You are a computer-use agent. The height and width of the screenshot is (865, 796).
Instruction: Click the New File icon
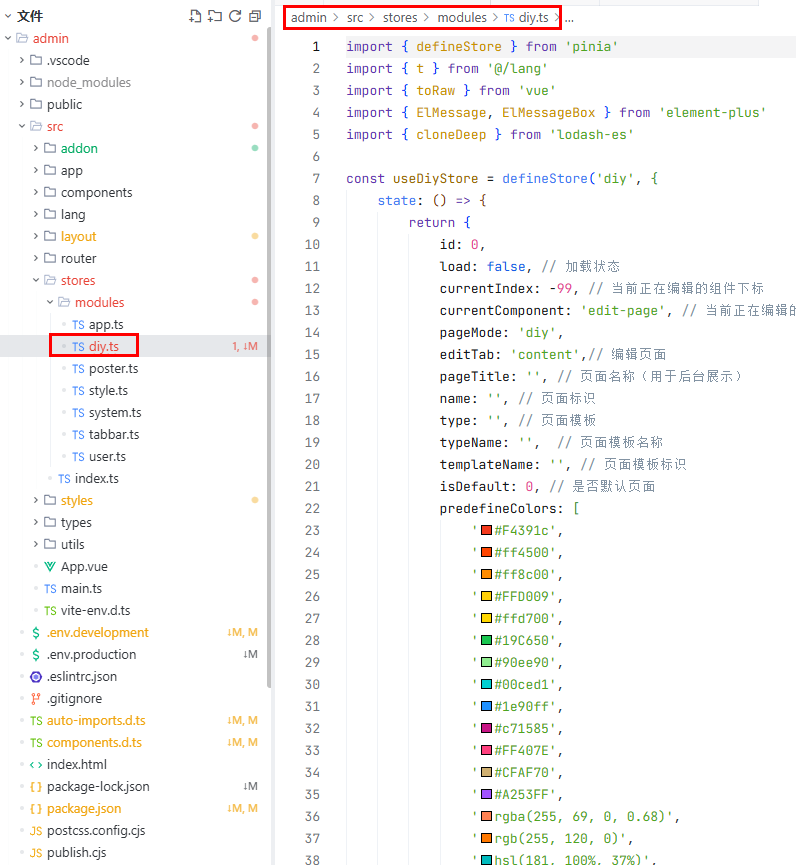[x=195, y=16]
